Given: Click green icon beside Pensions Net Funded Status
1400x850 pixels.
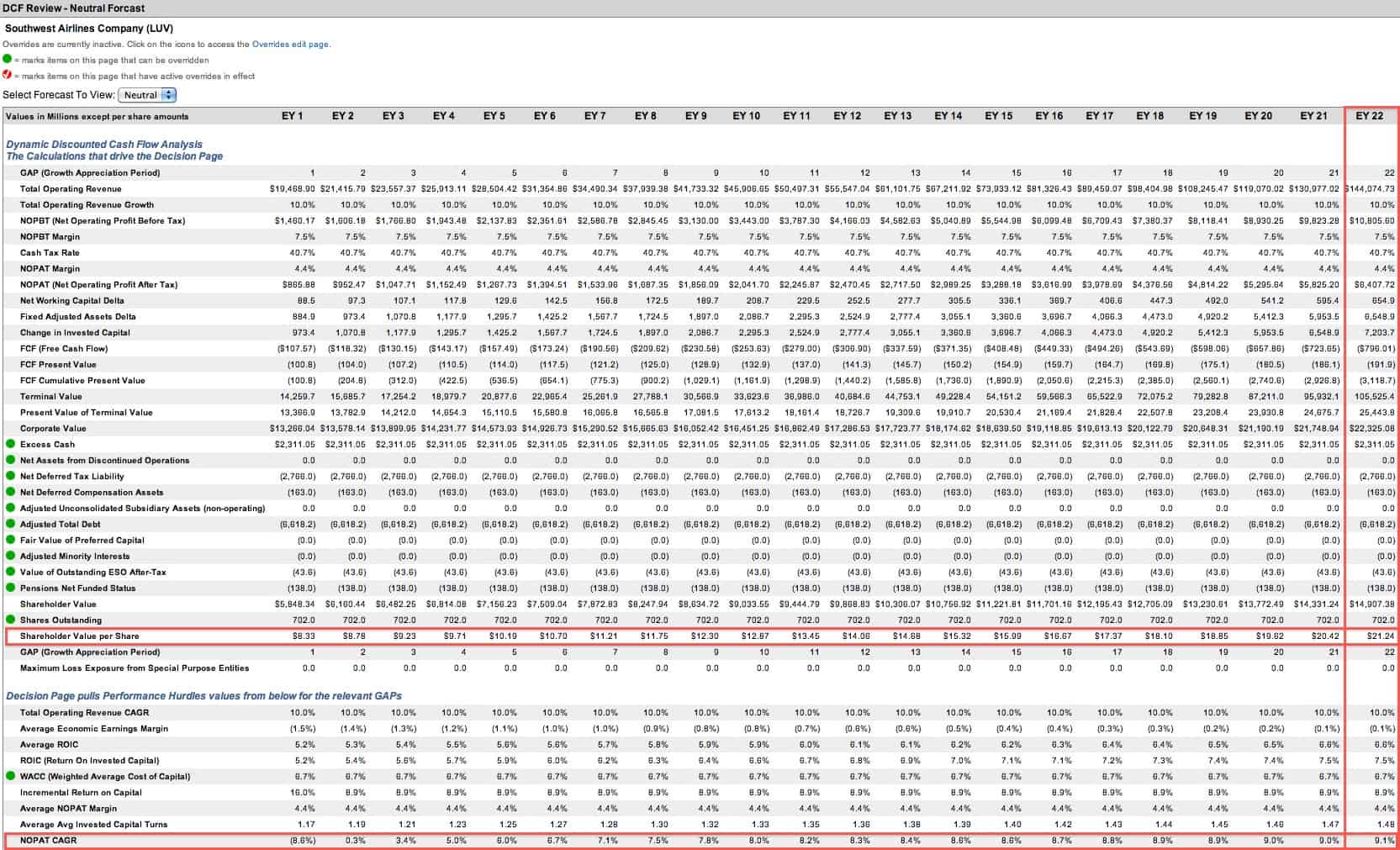Looking at the screenshot, I should (x=10, y=588).
